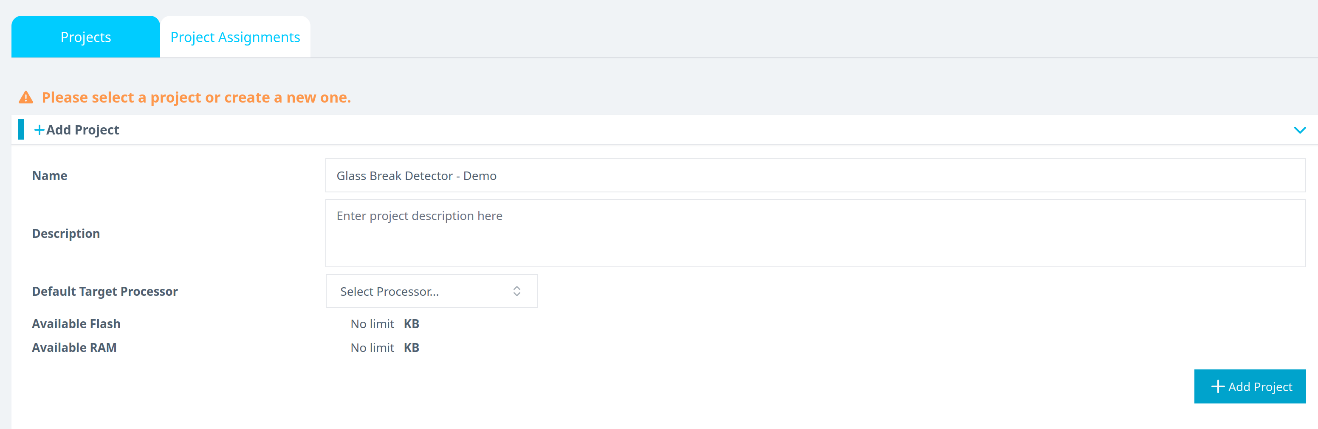Click the 'Please select a project' warning message

[196, 98]
